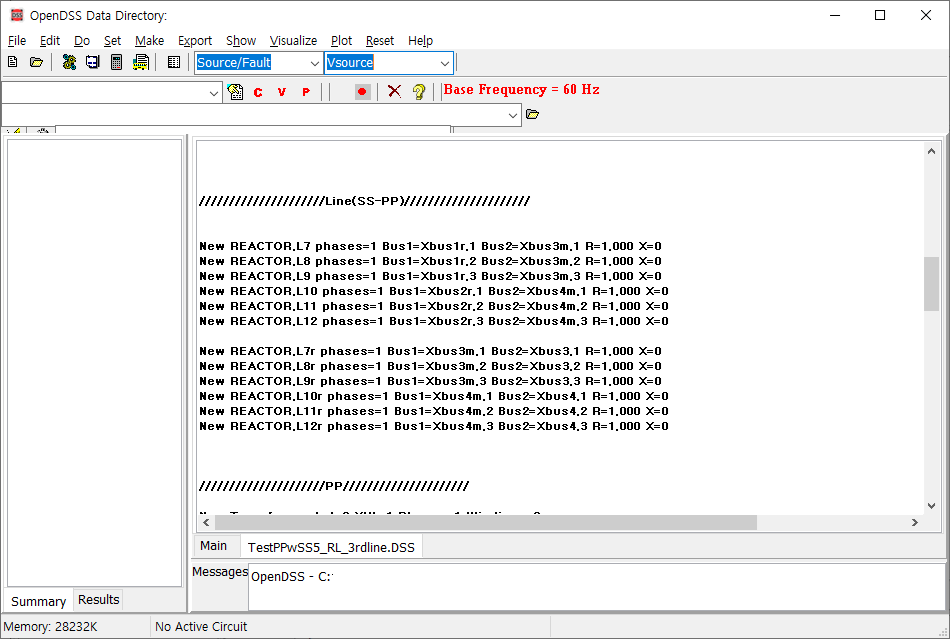Click the script line defining REACTOR.L7
Image resolution: width=950 pixels, height=639 pixels.
(430, 246)
